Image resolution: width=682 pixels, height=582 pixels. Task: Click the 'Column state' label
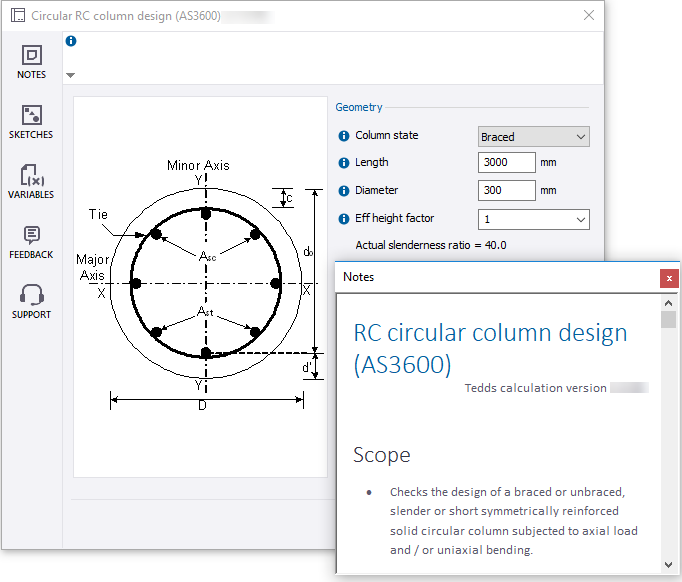point(387,135)
